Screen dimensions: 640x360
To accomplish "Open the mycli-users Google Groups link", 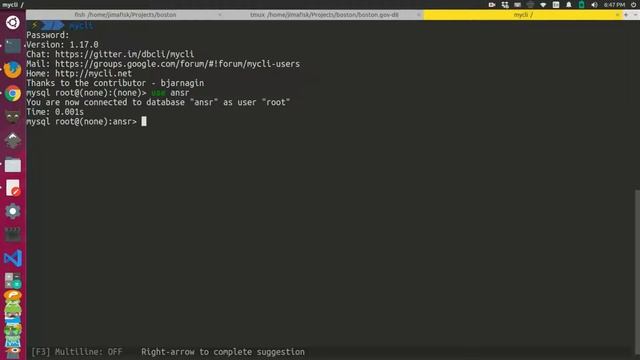I will (x=177, y=64).
